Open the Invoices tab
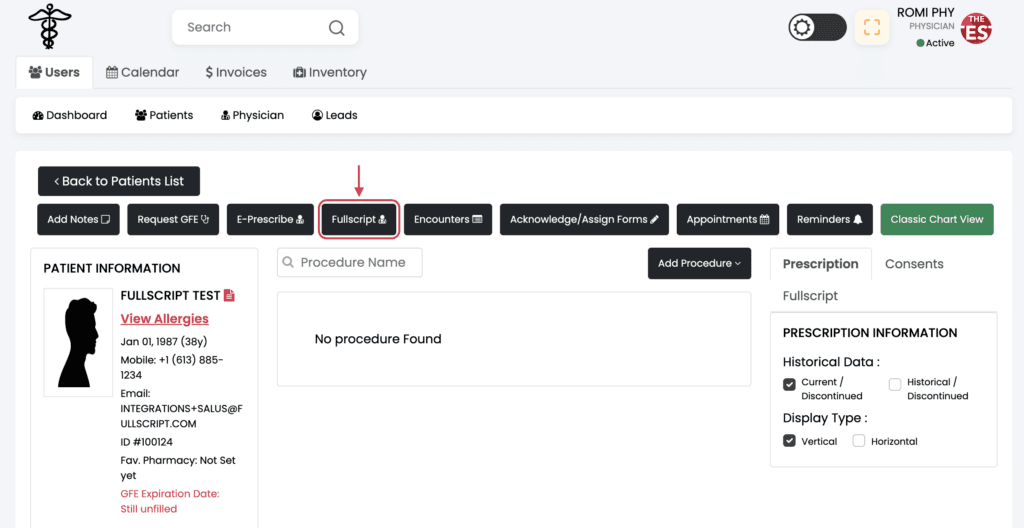 click(x=236, y=73)
